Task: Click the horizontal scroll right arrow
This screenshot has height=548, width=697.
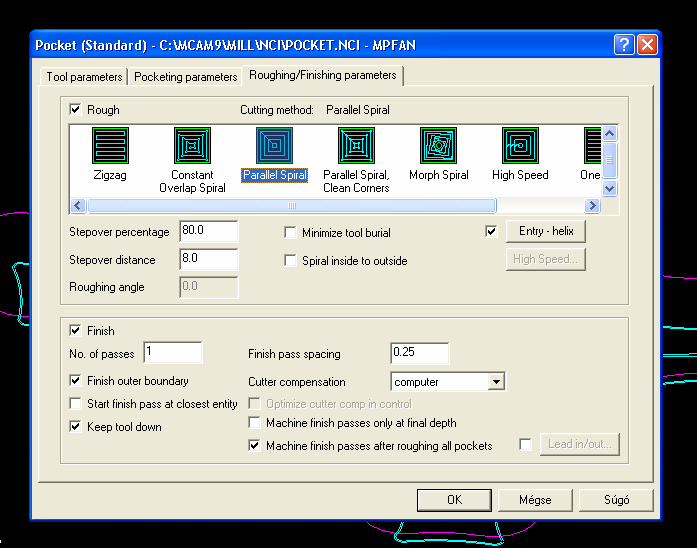Action: click(592, 205)
